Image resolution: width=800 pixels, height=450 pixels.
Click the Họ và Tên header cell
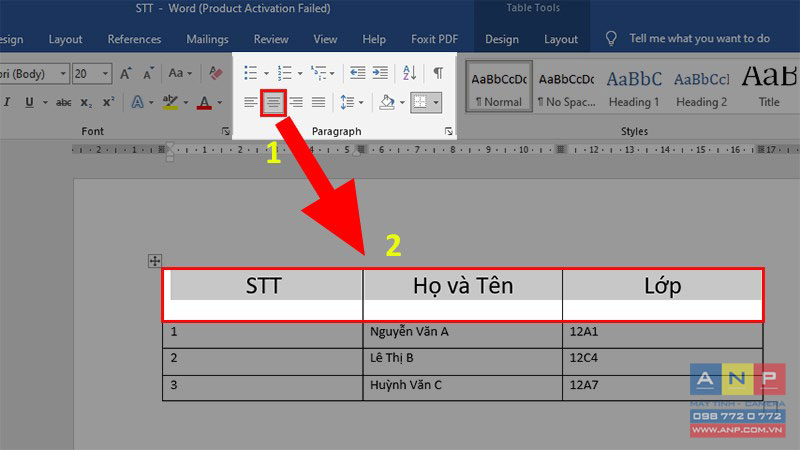click(463, 294)
